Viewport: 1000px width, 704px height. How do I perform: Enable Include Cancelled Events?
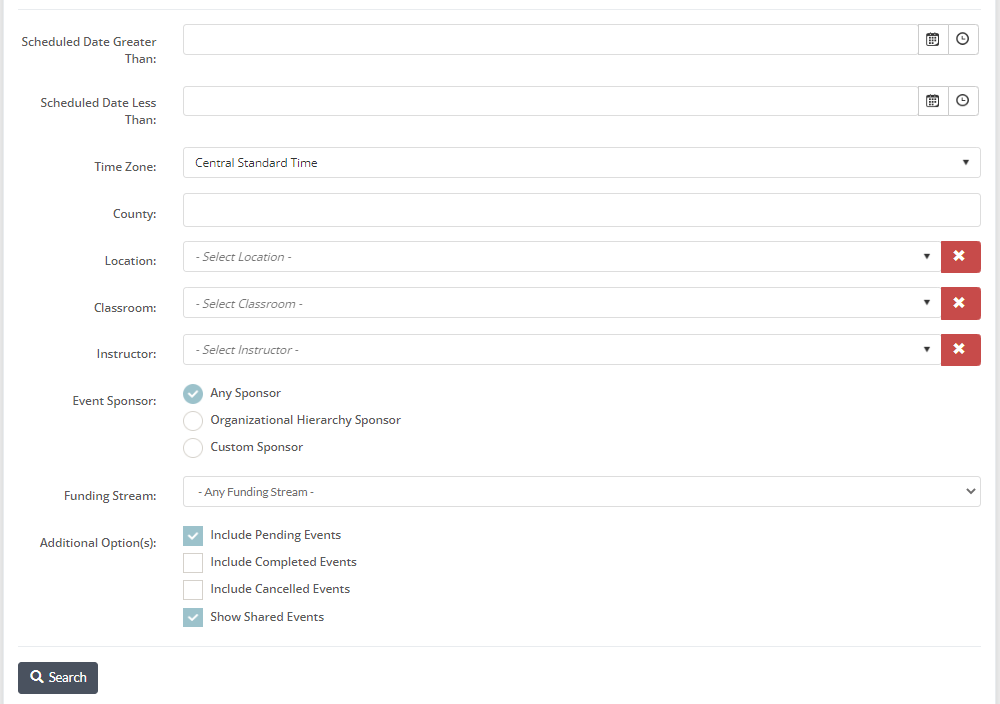[192, 589]
